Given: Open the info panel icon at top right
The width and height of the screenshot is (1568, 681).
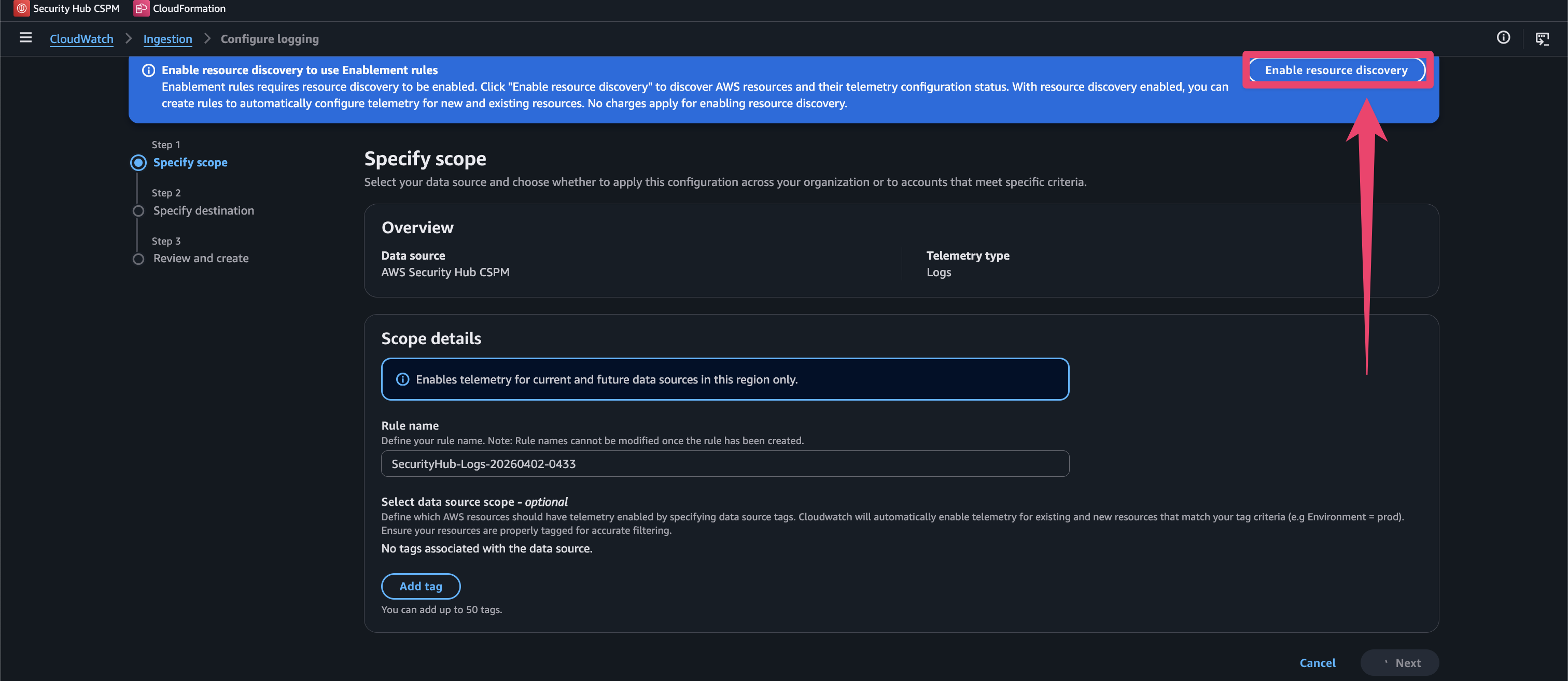Looking at the screenshot, I should click(x=1503, y=38).
